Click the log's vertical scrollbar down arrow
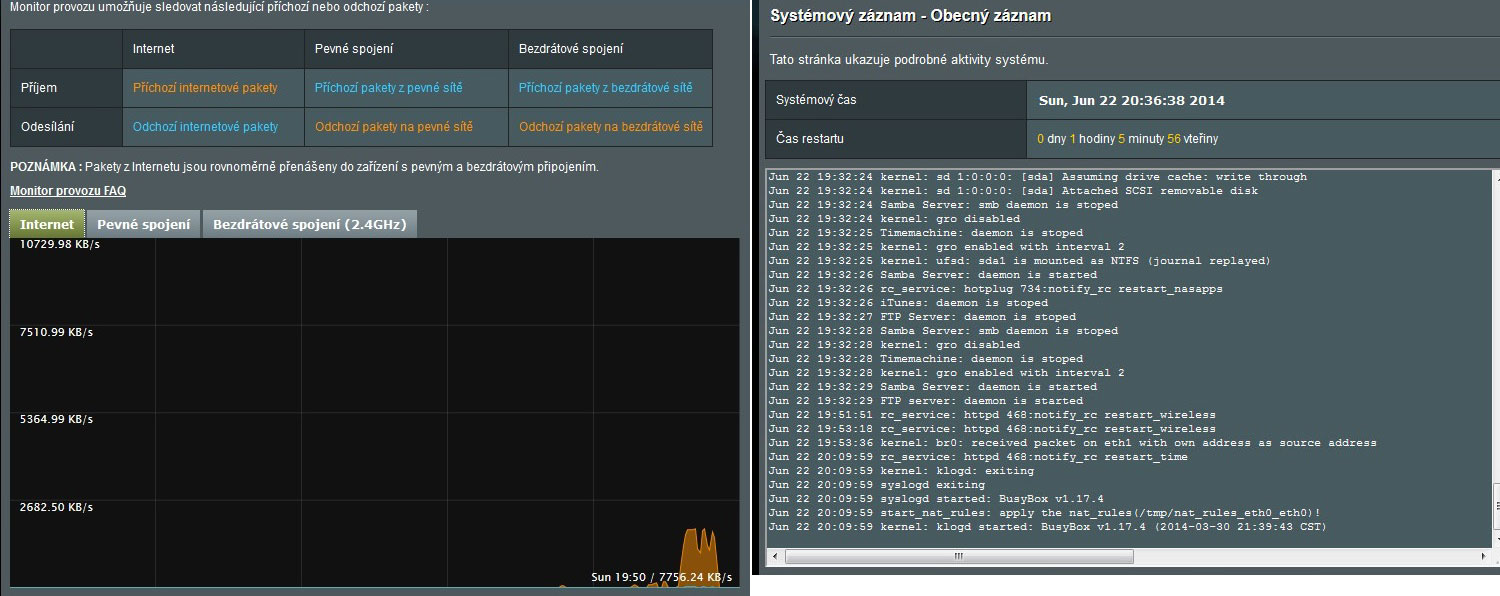Image resolution: width=1500 pixels, height=596 pixels. point(1494,539)
